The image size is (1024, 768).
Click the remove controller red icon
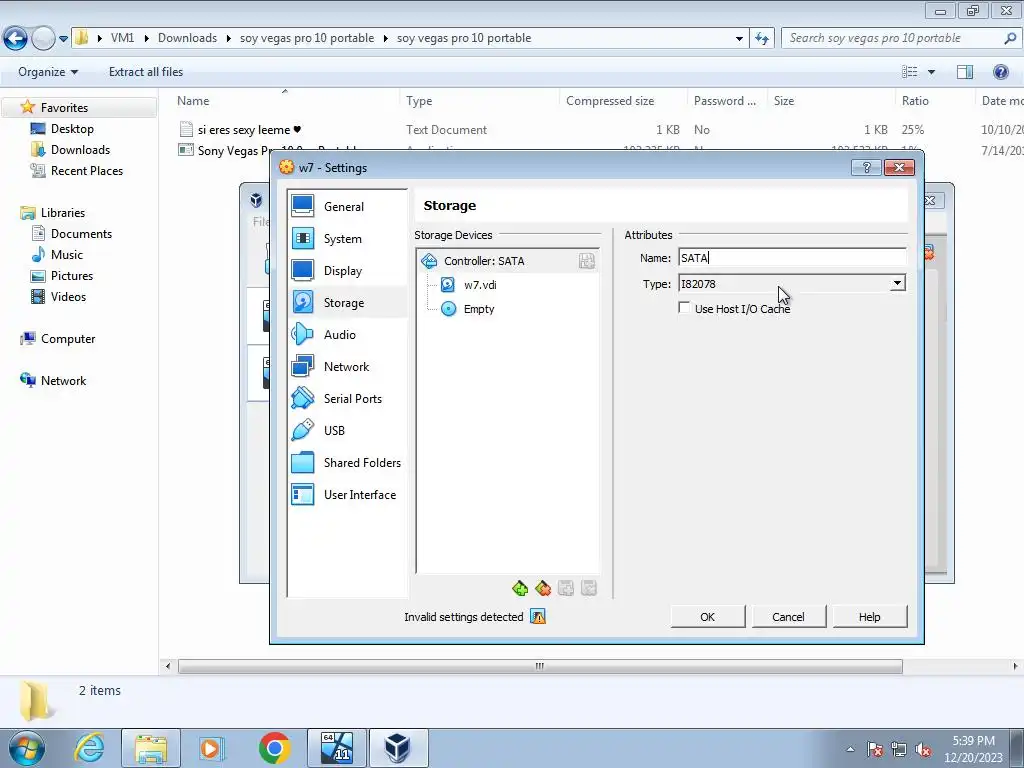543,589
